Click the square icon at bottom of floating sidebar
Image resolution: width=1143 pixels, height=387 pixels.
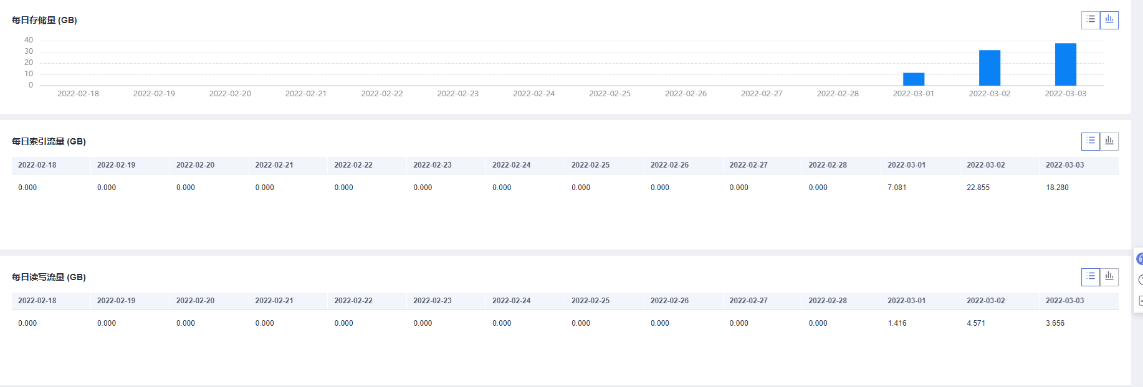click(x=1139, y=300)
